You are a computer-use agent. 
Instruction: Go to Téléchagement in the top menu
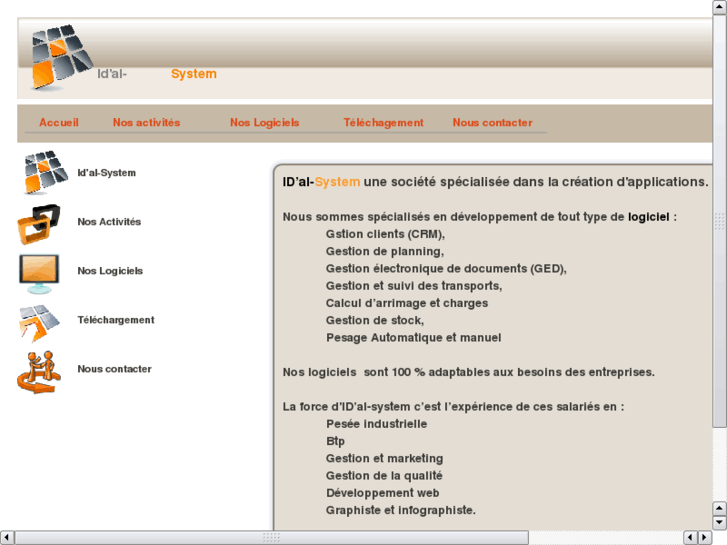click(383, 122)
